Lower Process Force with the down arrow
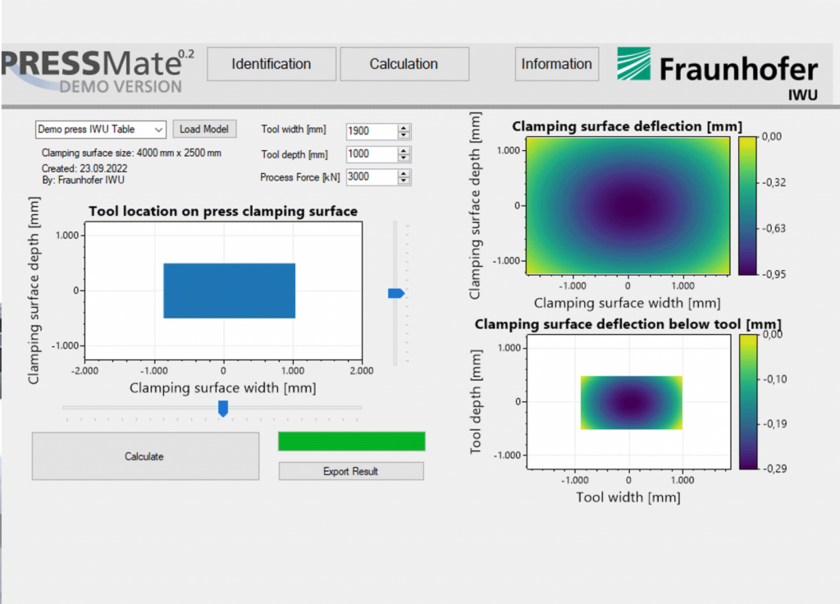The image size is (840, 604). pyautogui.click(x=404, y=181)
